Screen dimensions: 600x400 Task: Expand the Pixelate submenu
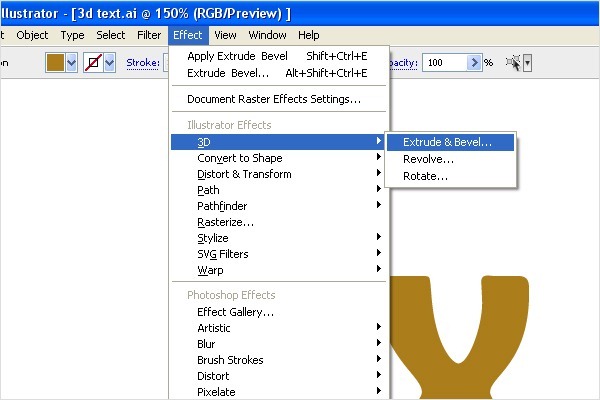[x=278, y=392]
